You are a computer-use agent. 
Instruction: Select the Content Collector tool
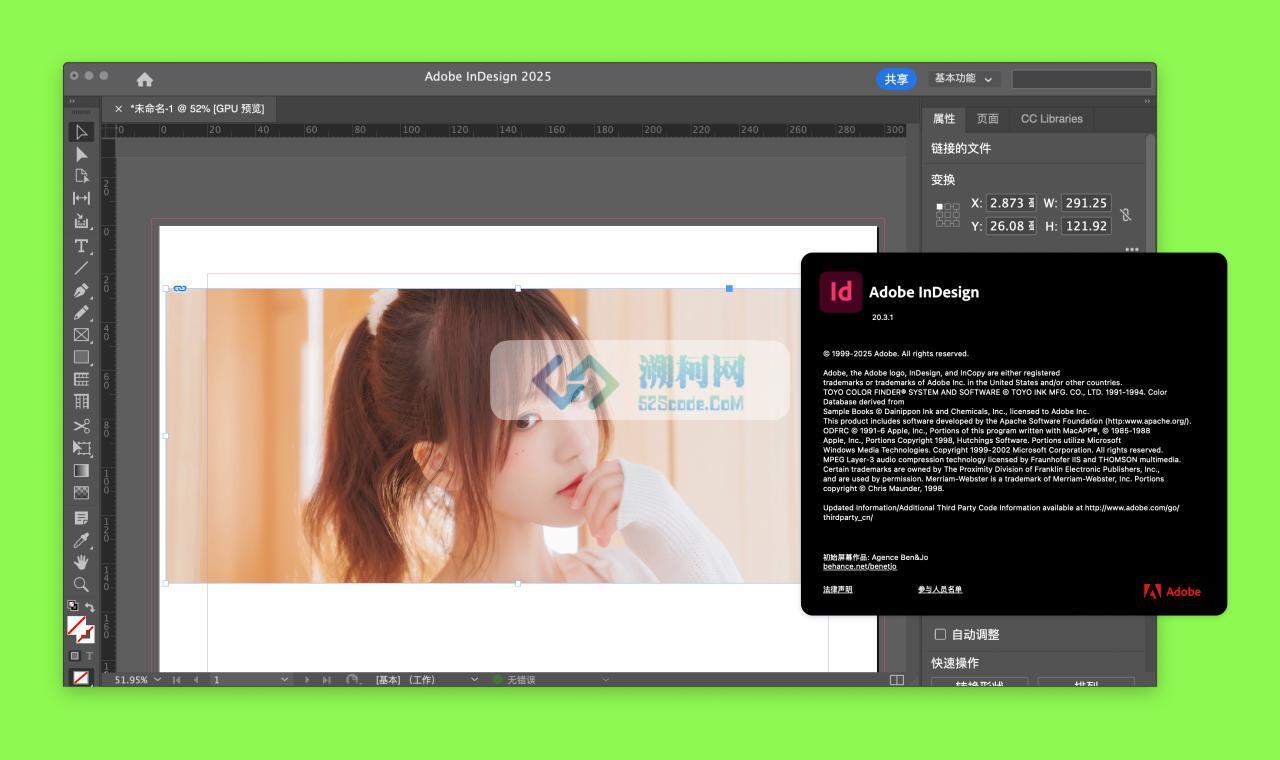[x=82, y=221]
